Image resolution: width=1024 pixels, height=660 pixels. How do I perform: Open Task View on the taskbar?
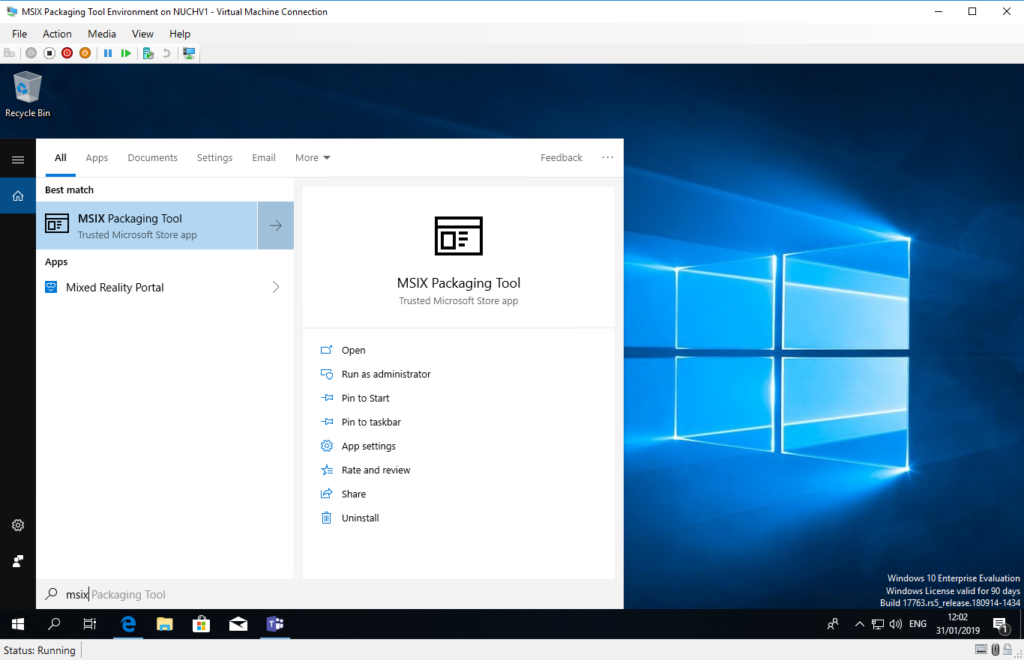coord(90,624)
